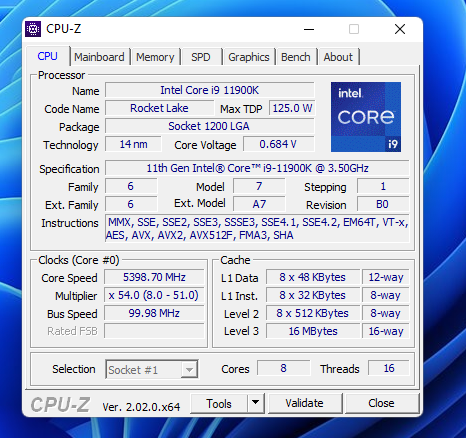Viewport: 466px width, 438px height.
Task: Click the 'Clocks (Core #0)' group label
Action: (x=79, y=260)
